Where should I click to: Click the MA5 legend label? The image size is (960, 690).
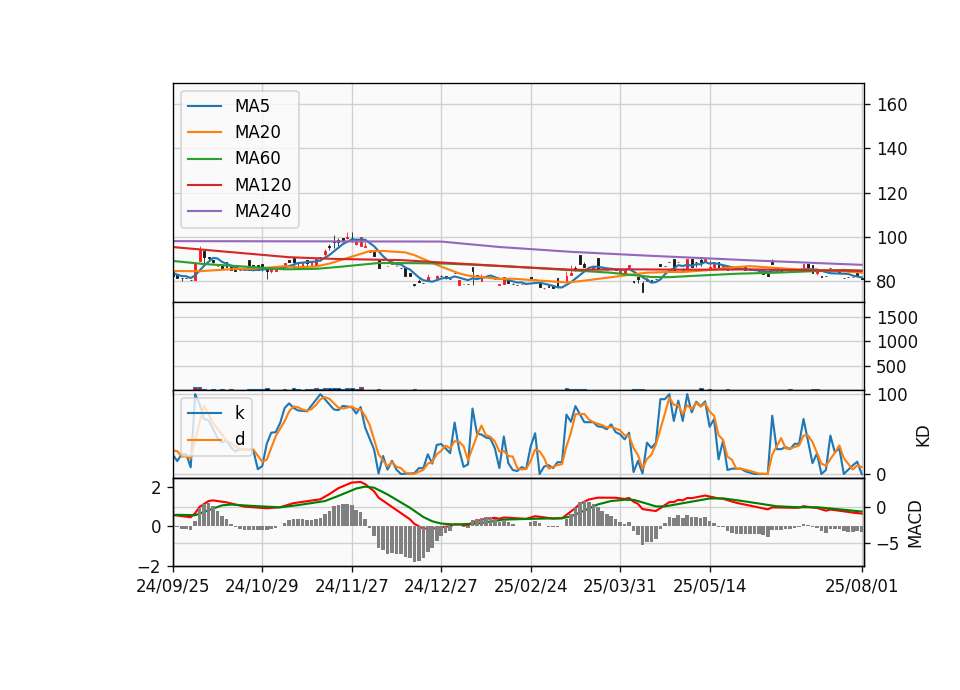click(252, 106)
